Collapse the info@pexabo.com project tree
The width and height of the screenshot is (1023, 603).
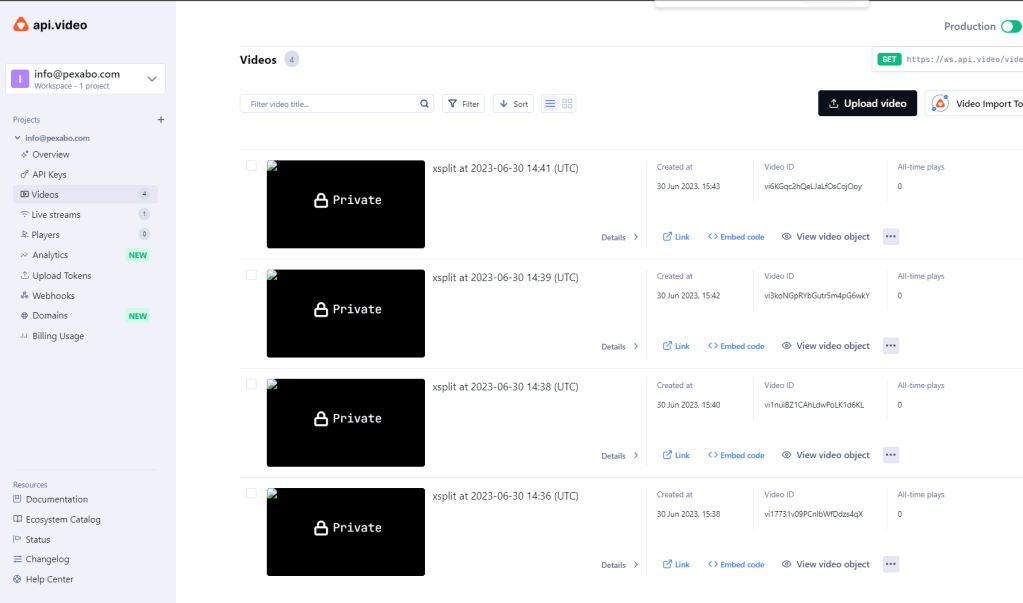tap(18, 138)
